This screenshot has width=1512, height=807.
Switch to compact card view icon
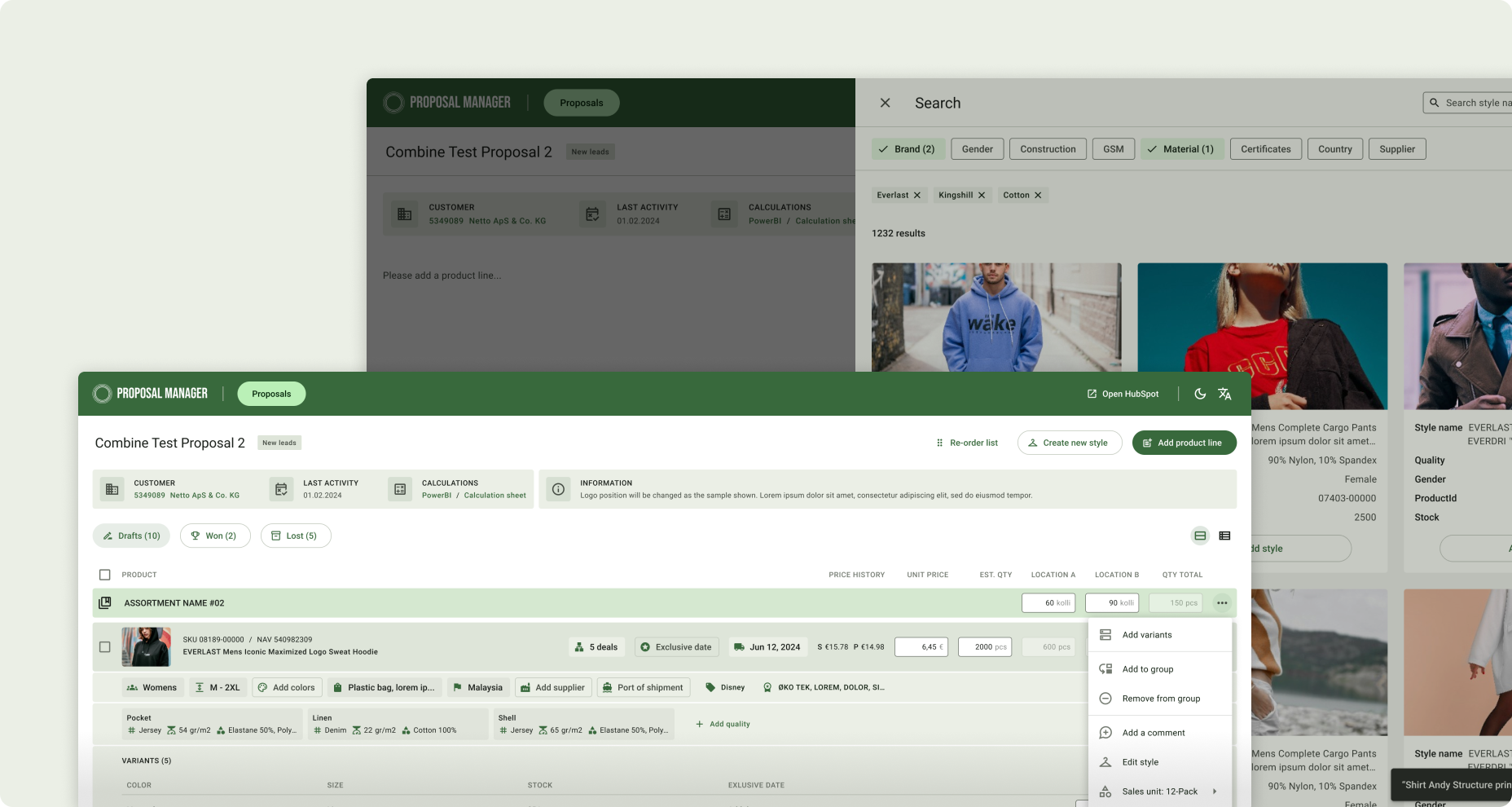[1200, 536]
